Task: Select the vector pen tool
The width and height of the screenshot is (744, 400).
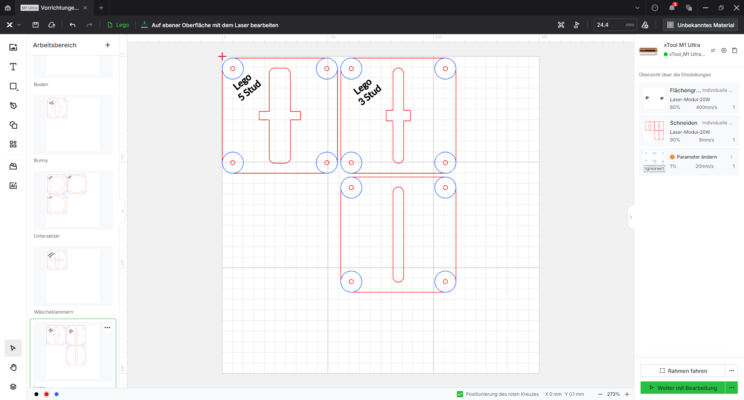Action: tap(13, 106)
